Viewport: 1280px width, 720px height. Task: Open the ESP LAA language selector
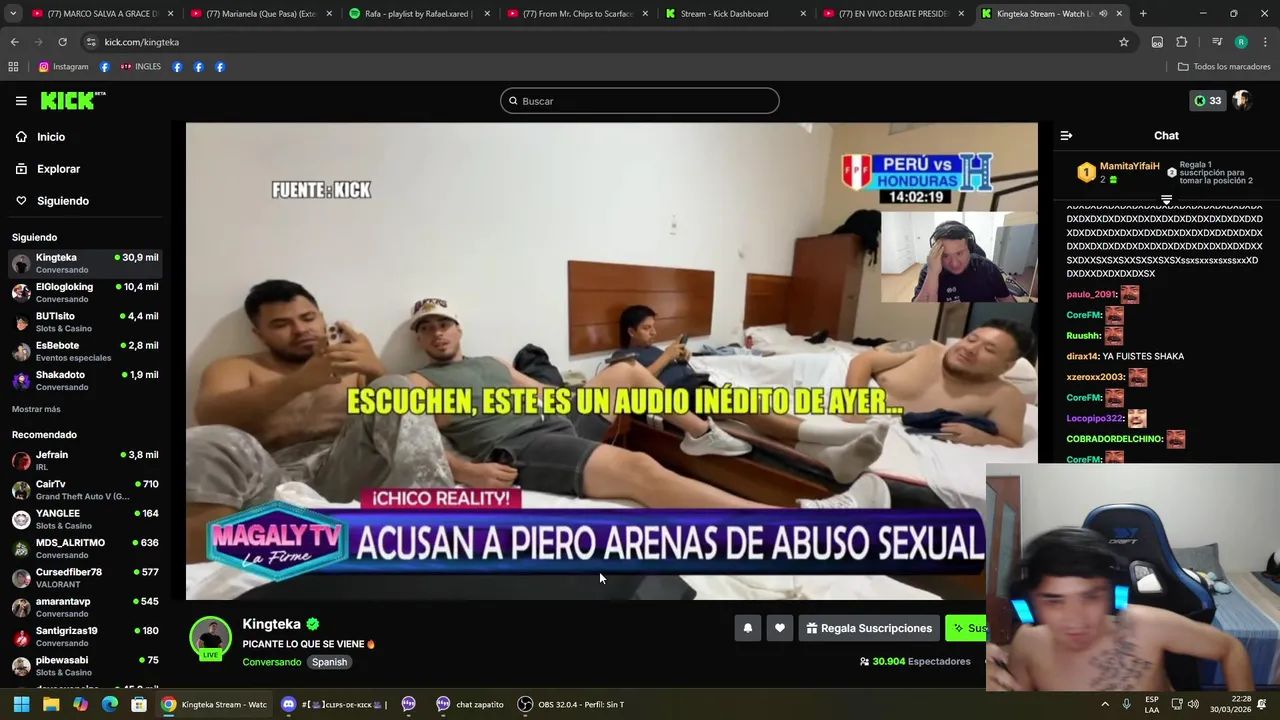tap(1152, 704)
